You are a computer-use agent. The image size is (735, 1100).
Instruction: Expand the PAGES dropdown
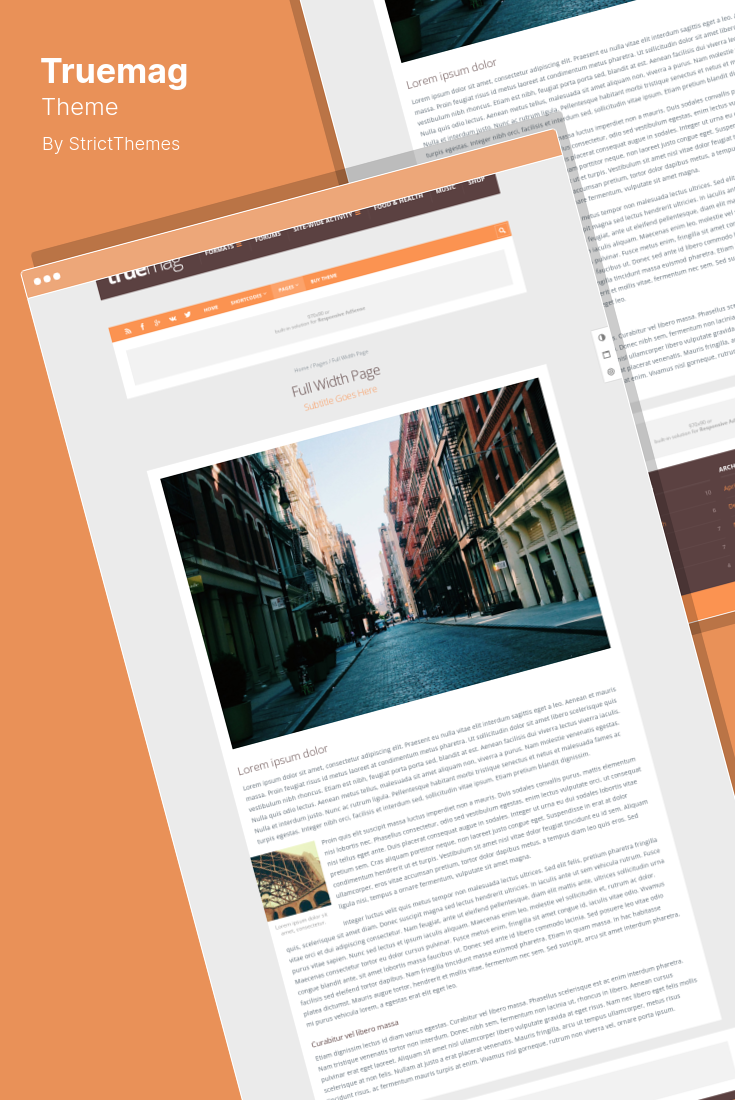click(288, 288)
